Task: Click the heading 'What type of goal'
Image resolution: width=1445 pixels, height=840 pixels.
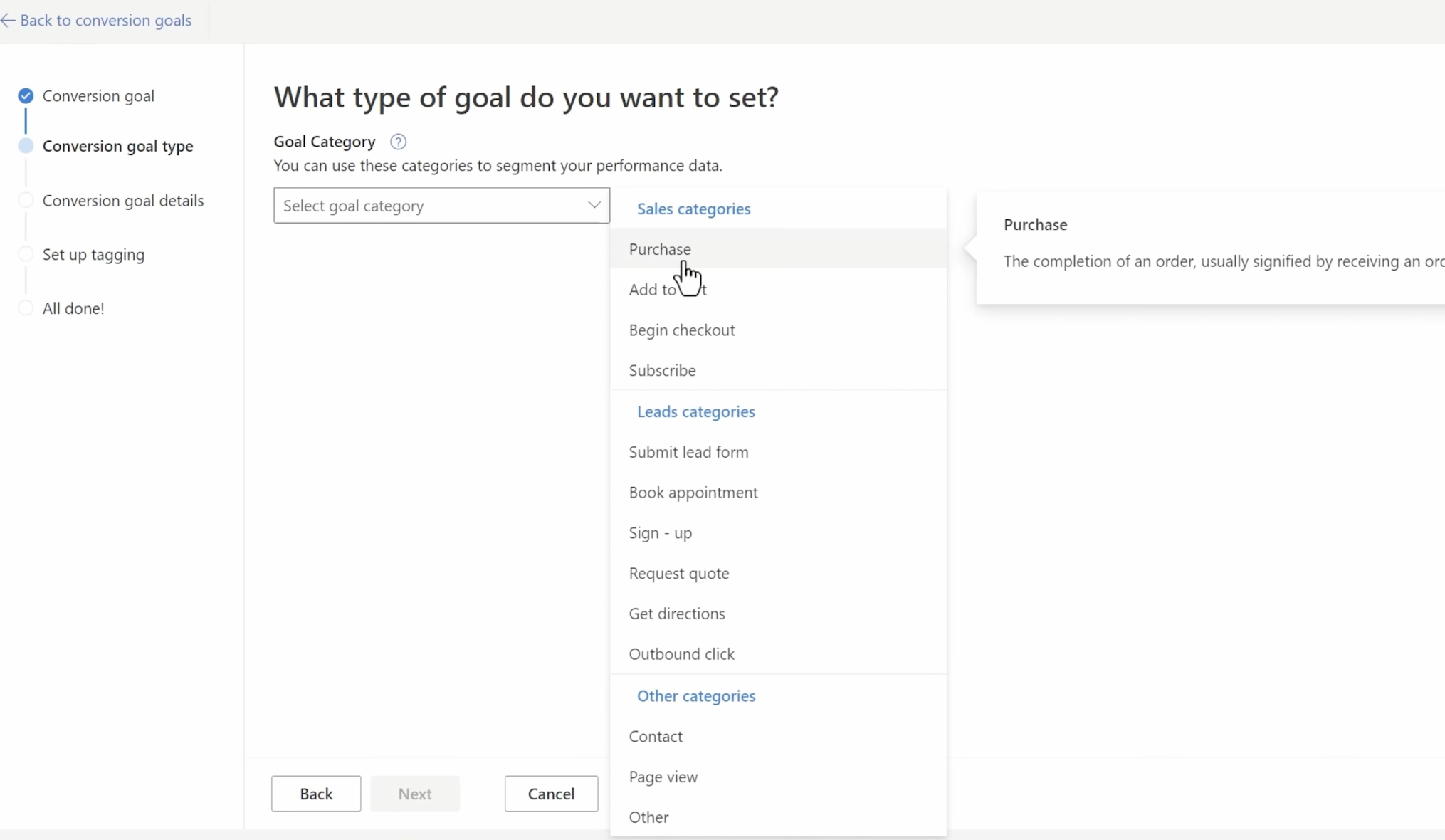Action: click(x=526, y=97)
